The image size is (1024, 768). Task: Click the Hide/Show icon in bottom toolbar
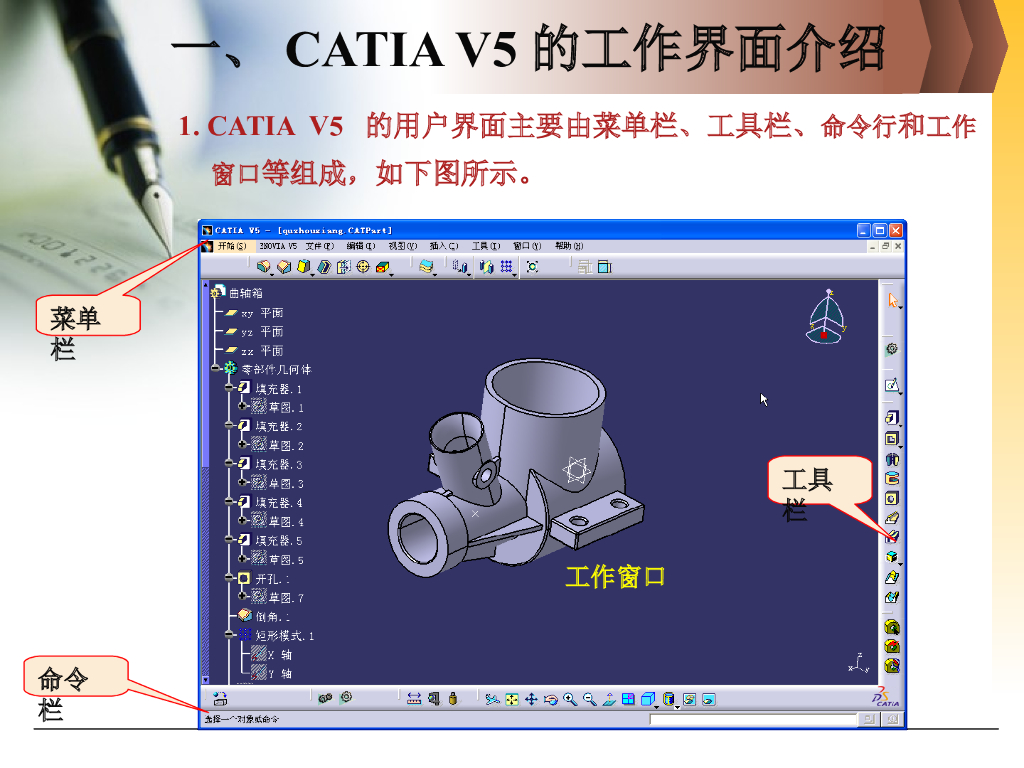(x=689, y=699)
